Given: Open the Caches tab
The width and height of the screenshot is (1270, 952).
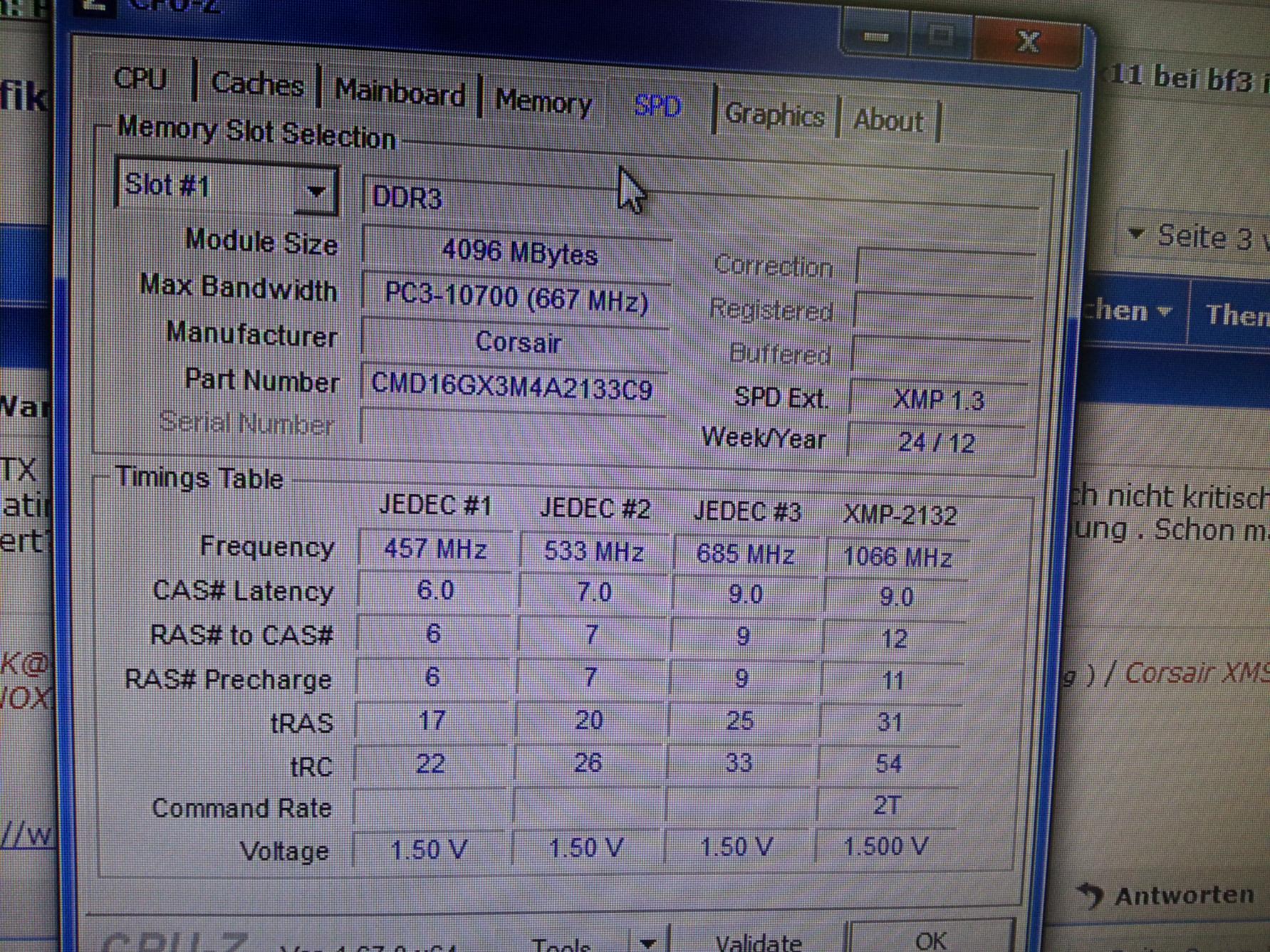Looking at the screenshot, I should [257, 85].
